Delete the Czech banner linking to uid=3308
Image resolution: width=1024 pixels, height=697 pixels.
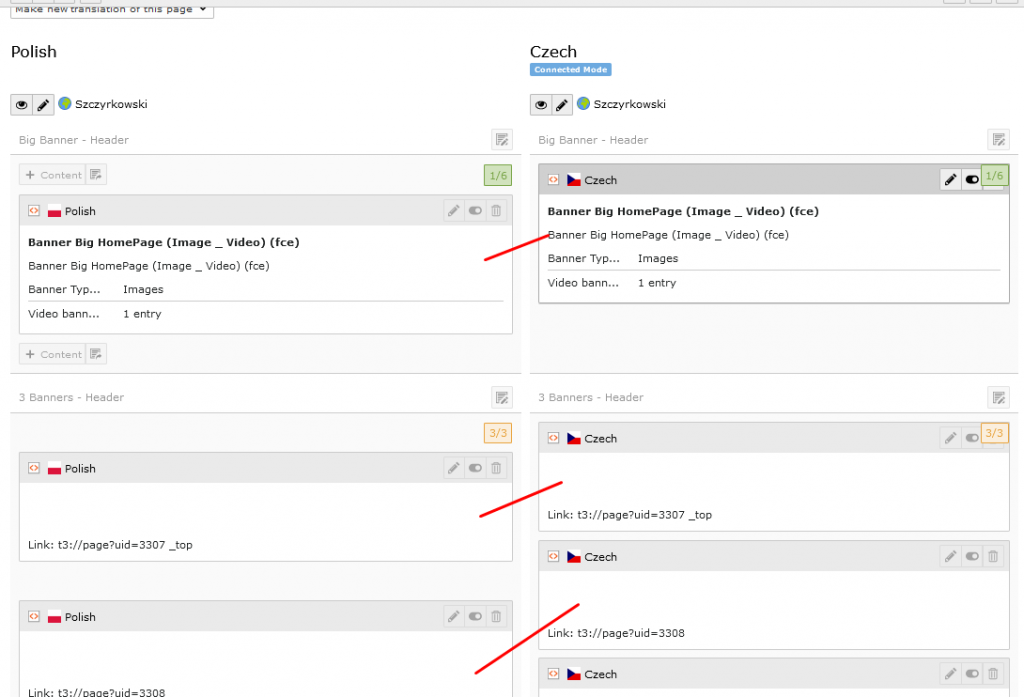pos(992,557)
